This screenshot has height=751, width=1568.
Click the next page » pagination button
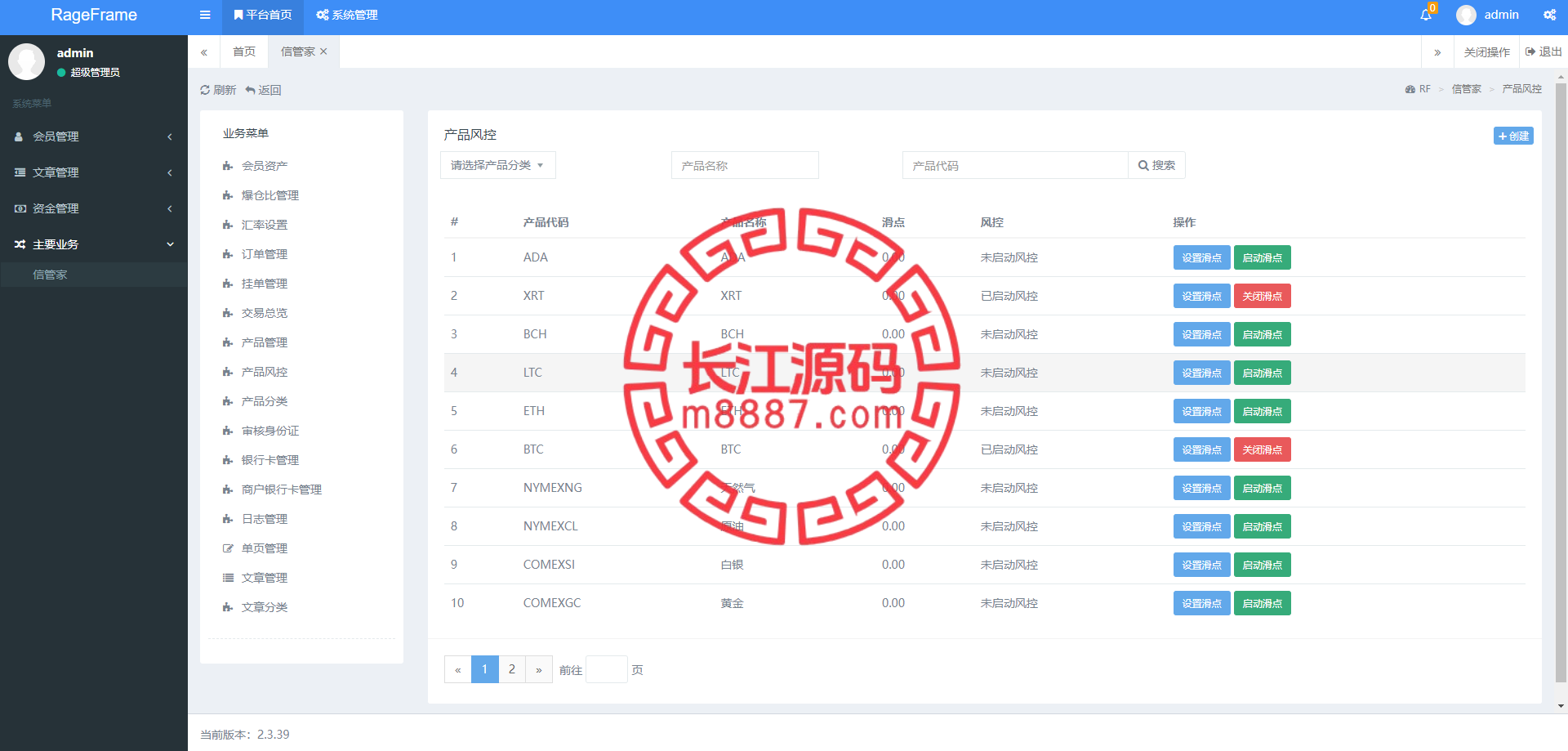pos(539,669)
